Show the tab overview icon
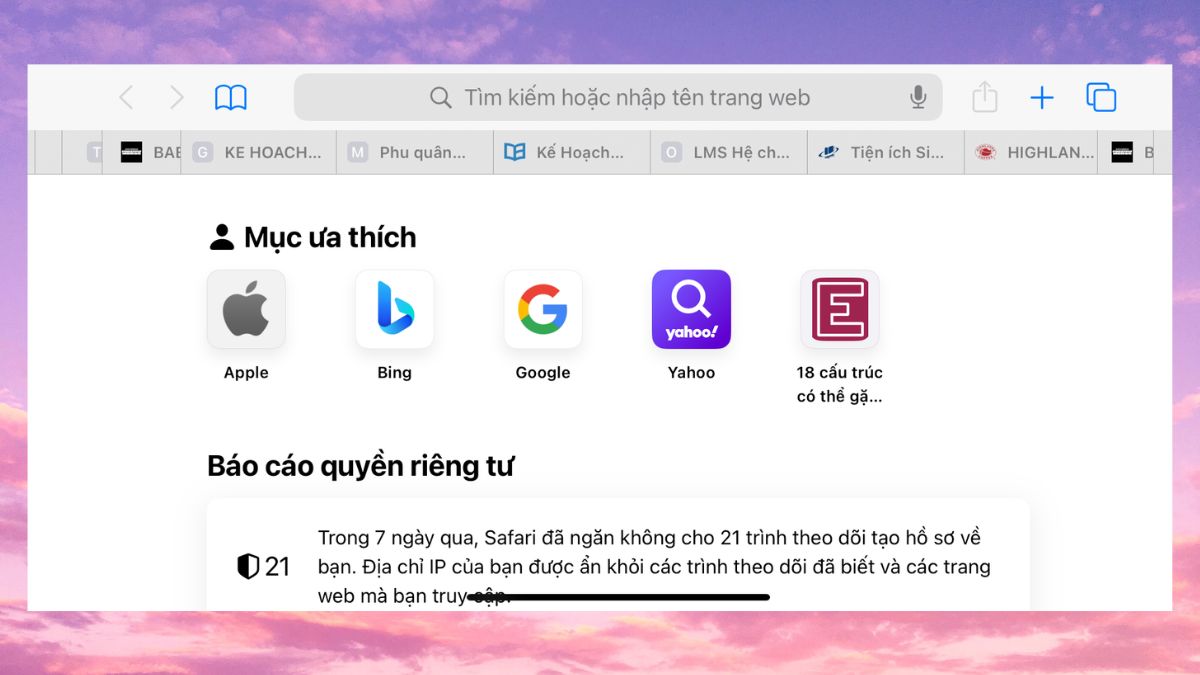 pos(1101,97)
